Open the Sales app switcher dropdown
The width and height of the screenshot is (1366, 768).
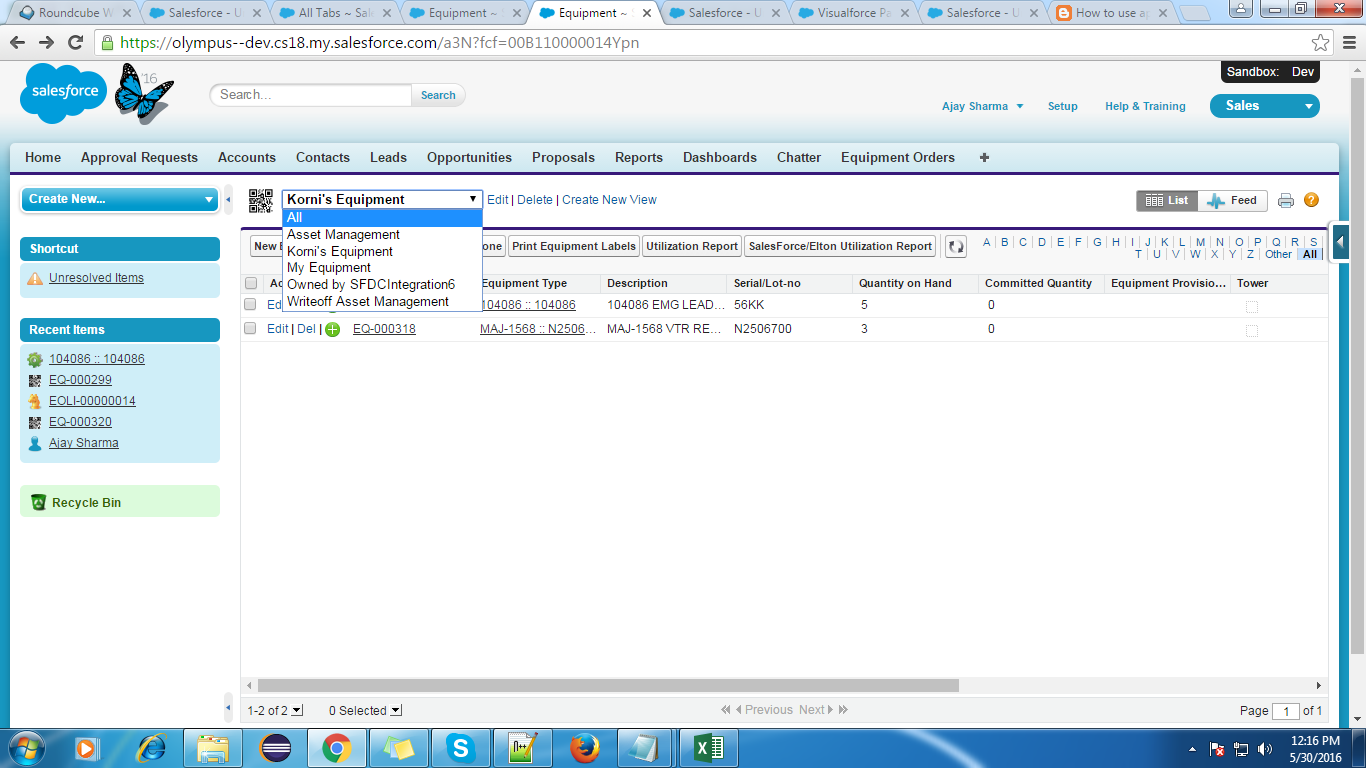[1264, 106]
